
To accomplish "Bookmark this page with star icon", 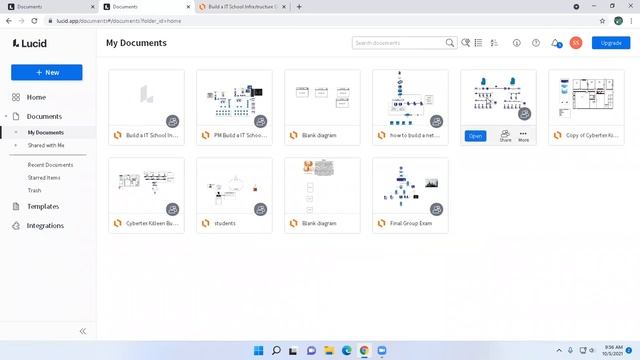I will pyautogui.click(x=602, y=21).
